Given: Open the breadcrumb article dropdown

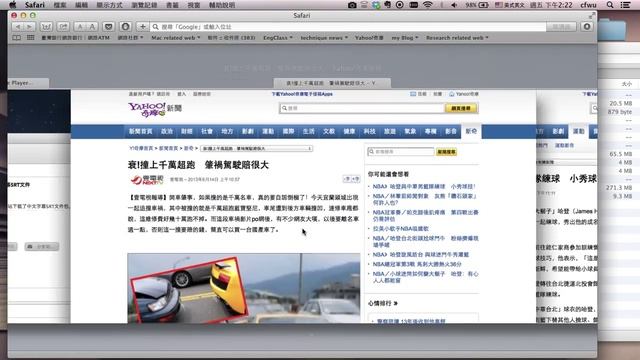Looking at the screenshot, I should [257, 148].
